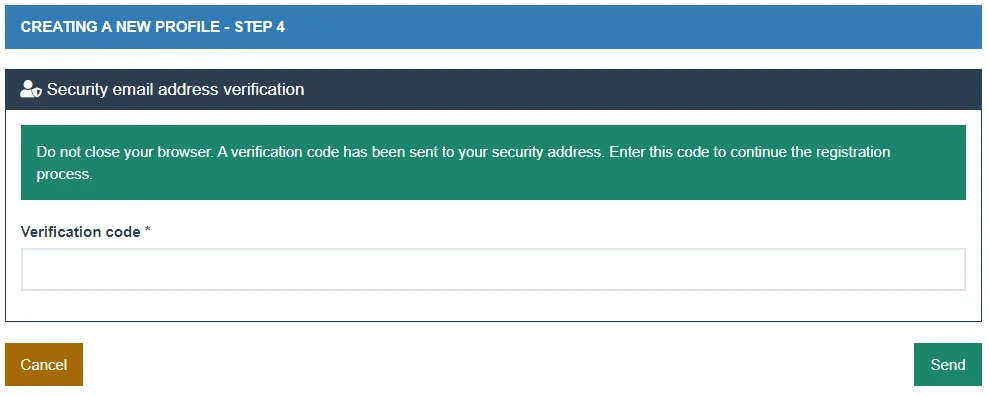Click the green verification notice banner
989x396 pixels.
click(x=493, y=163)
